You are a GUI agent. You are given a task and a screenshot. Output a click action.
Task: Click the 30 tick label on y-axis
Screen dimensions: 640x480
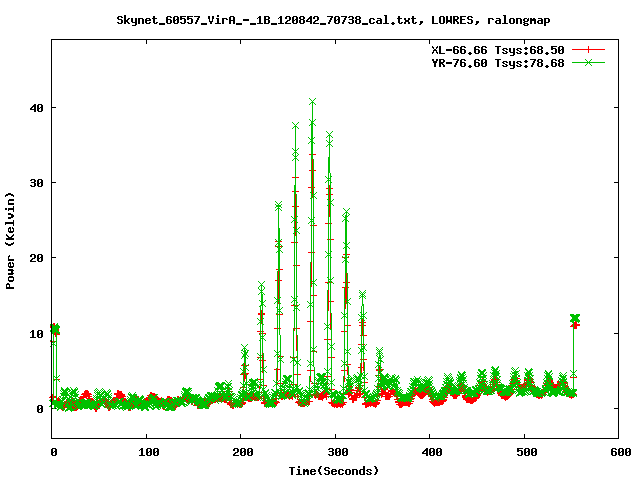click(37, 183)
